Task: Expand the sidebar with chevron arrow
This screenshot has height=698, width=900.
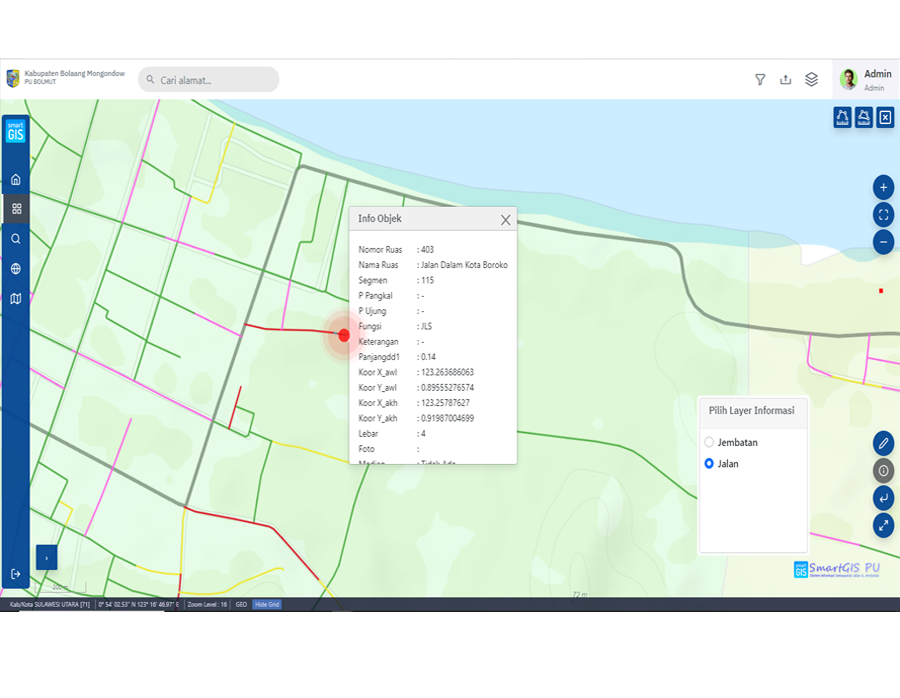Action: tap(46, 558)
